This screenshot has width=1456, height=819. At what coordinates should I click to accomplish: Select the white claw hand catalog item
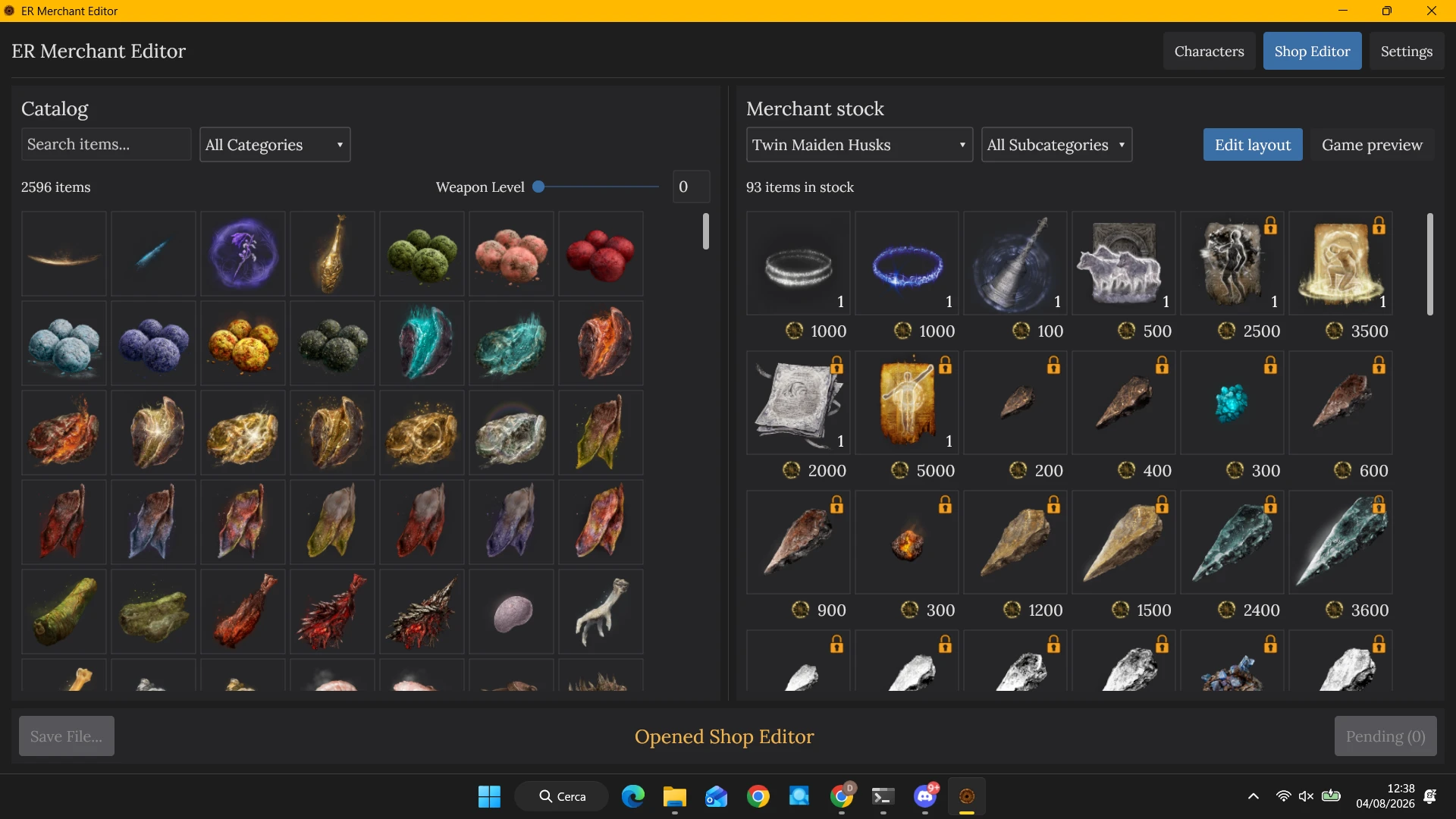pyautogui.click(x=601, y=611)
